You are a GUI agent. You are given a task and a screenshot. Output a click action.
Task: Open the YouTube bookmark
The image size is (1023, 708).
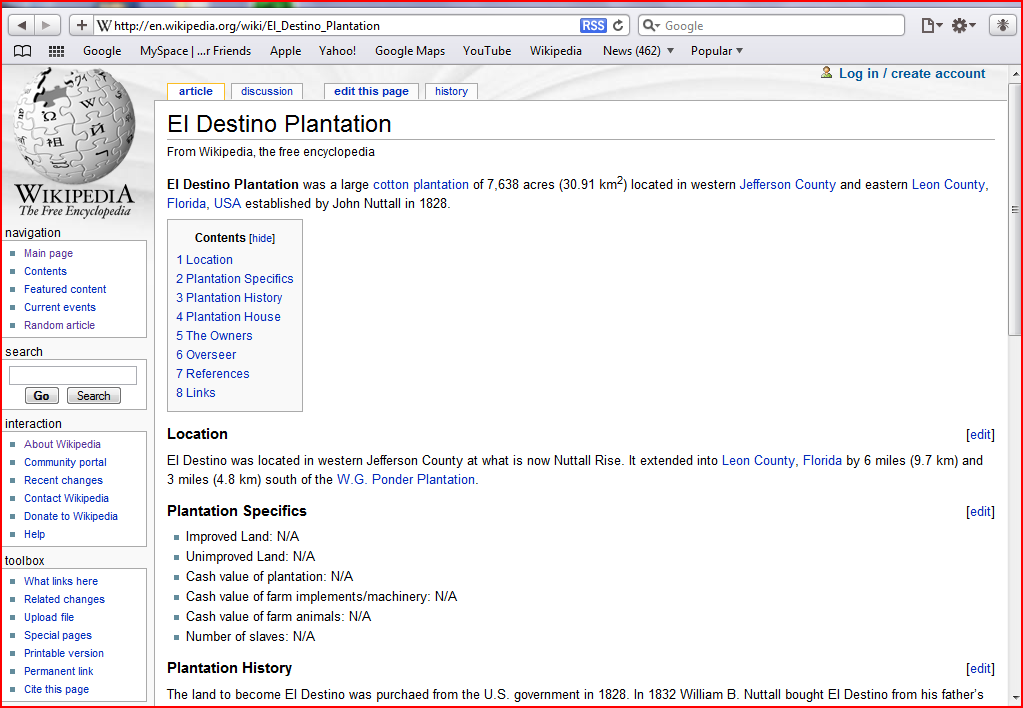pyautogui.click(x=487, y=51)
